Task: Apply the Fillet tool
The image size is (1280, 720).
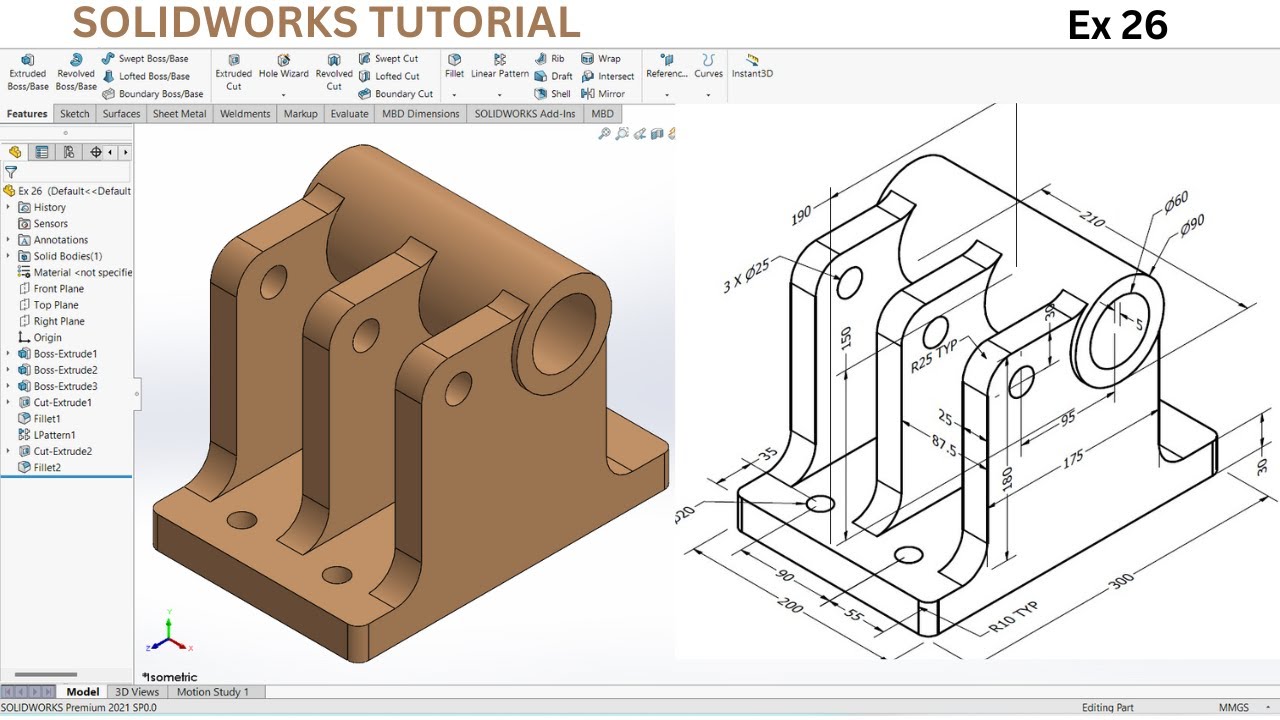Action: [454, 67]
